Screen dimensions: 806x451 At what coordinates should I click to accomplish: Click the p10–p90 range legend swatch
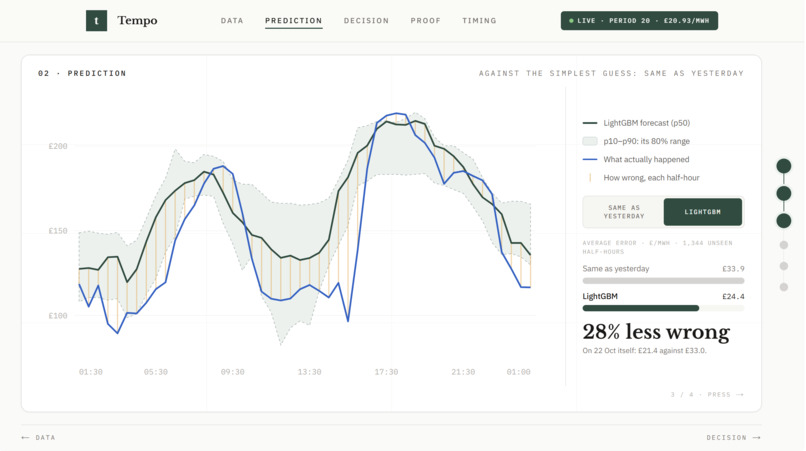coord(590,141)
